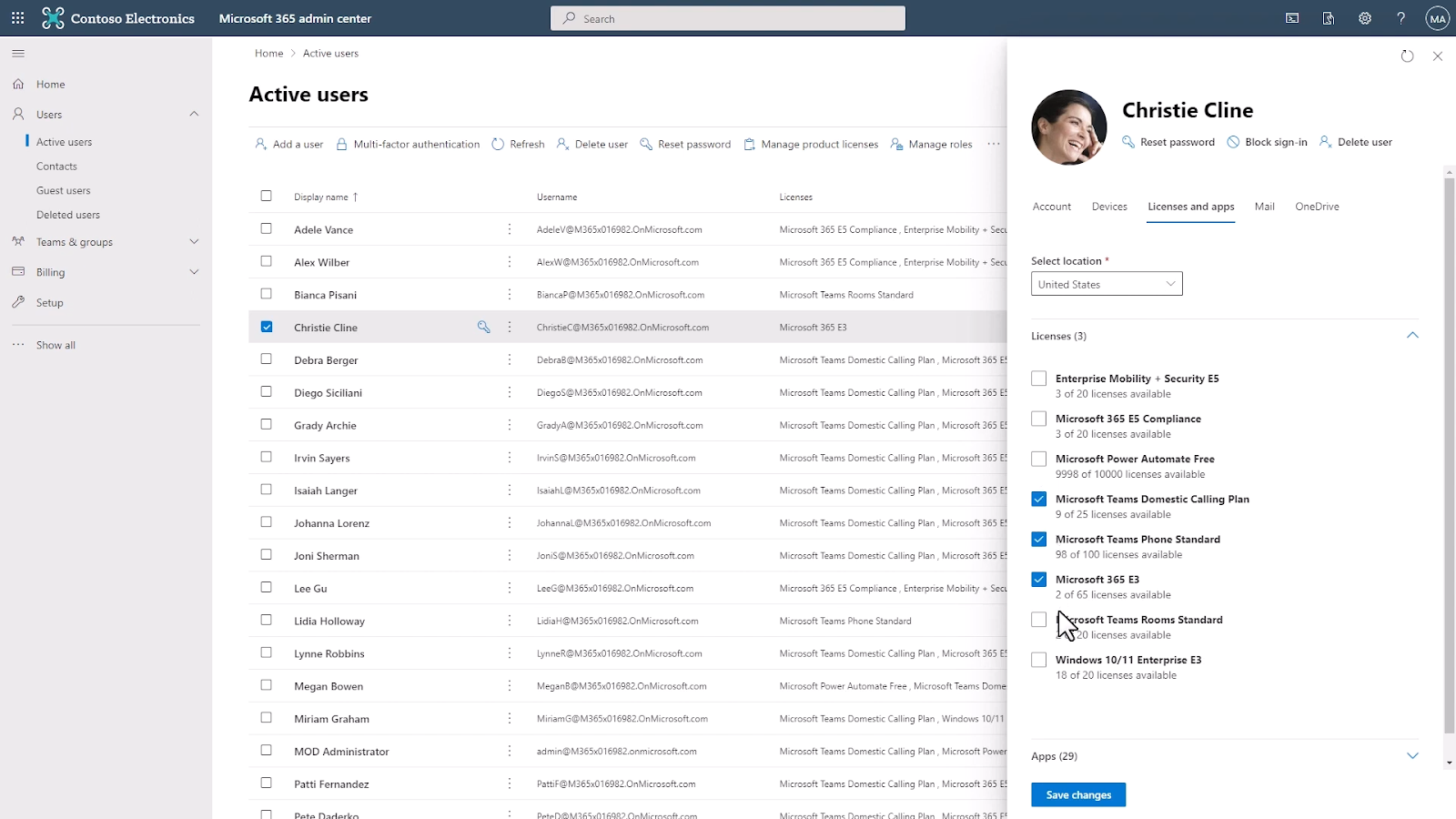Open the MA account avatar
Image resolution: width=1456 pixels, height=819 pixels.
tap(1438, 18)
